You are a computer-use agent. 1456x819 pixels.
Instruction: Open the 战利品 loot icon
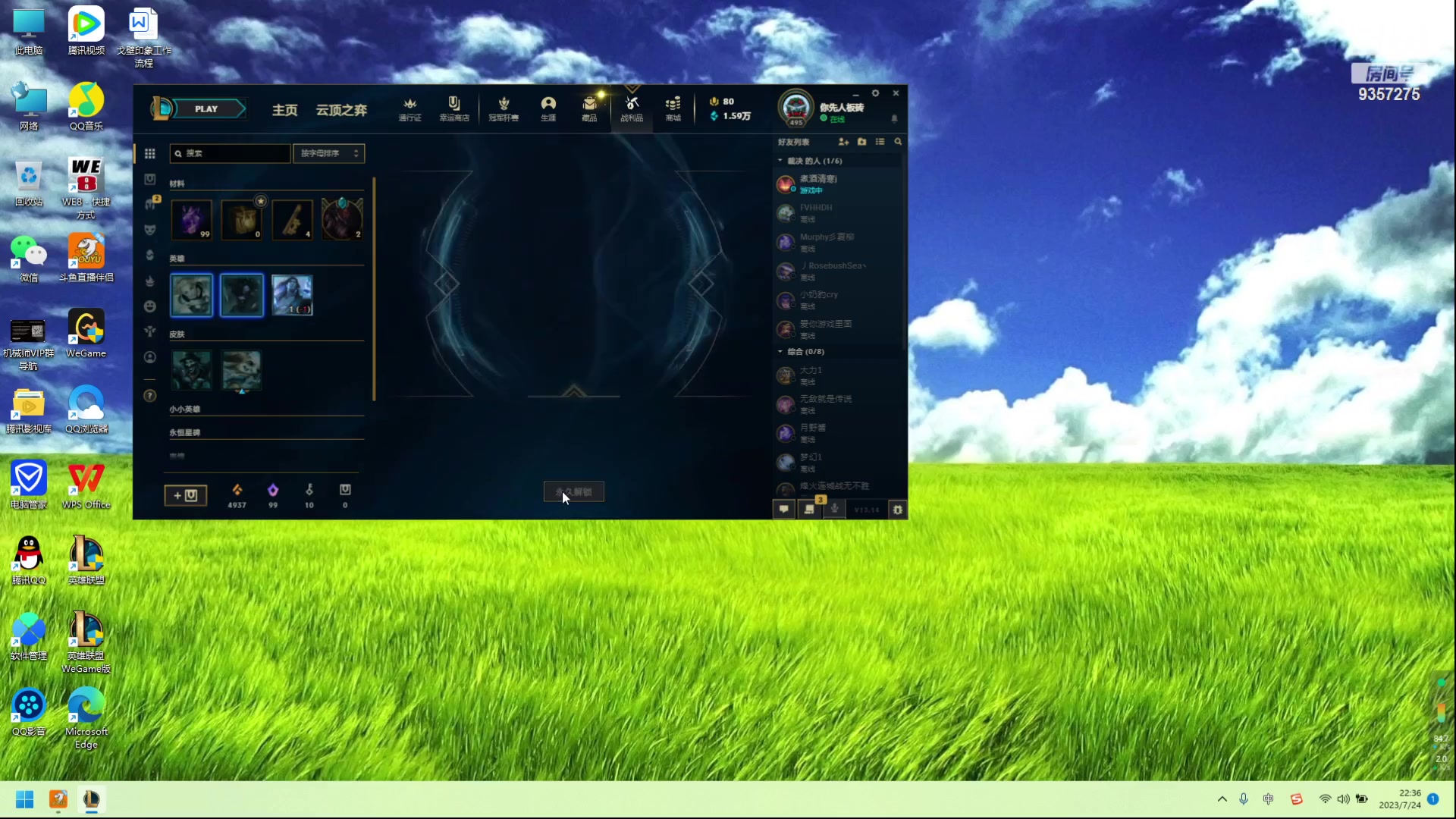tap(632, 109)
